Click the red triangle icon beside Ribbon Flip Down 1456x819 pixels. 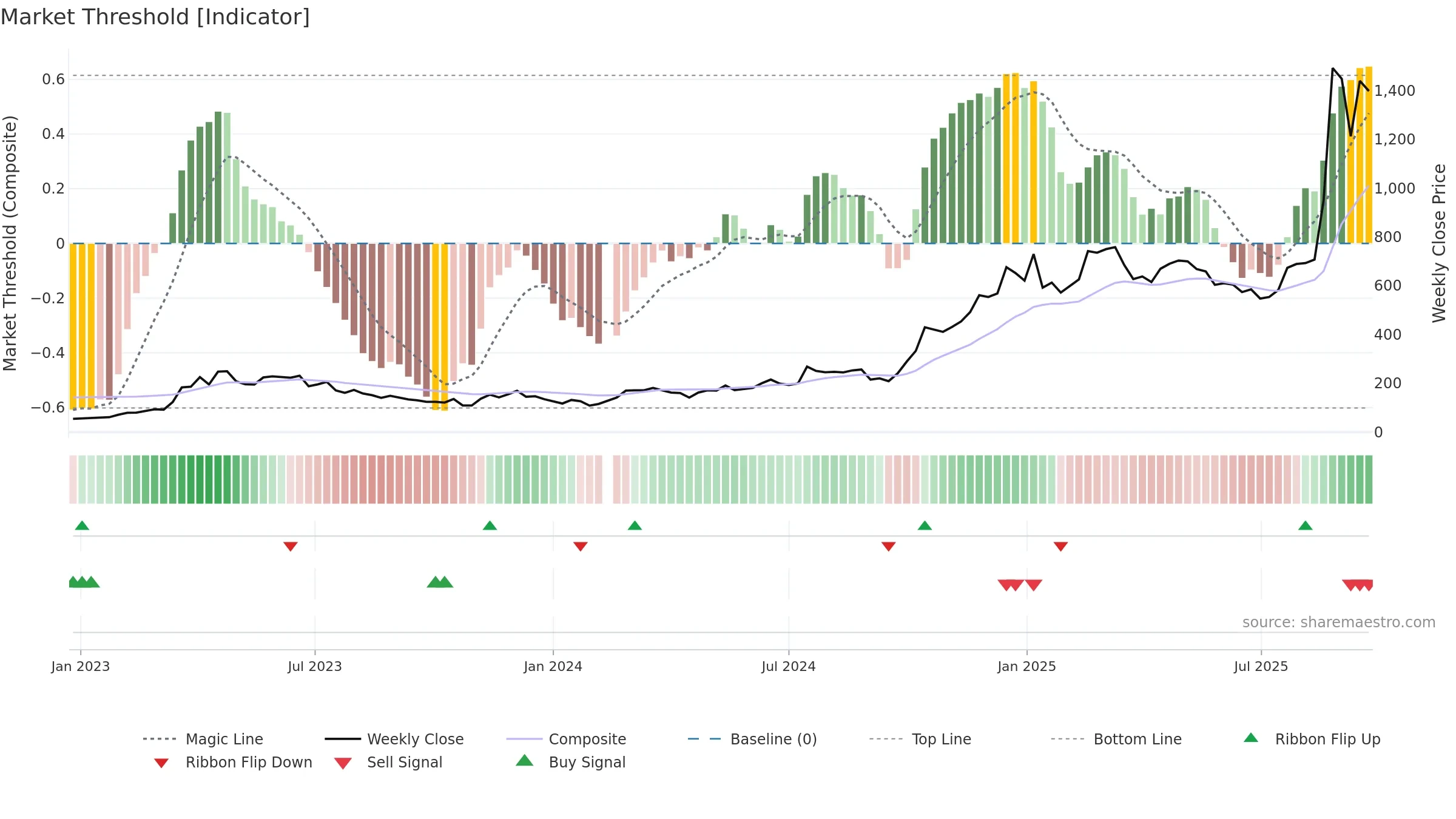pos(161,763)
